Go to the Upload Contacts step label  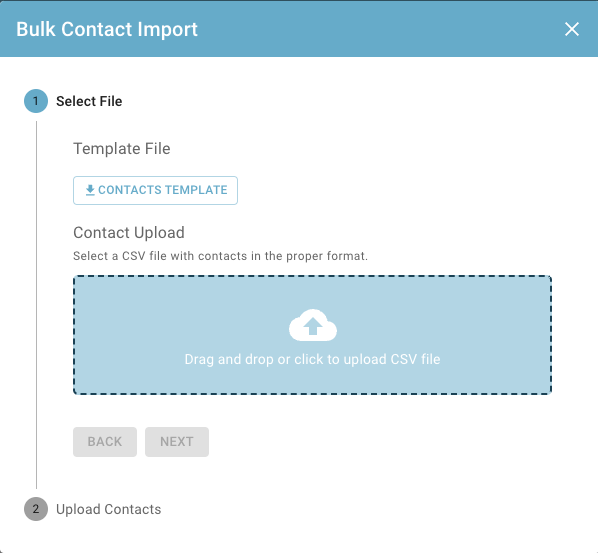(109, 510)
